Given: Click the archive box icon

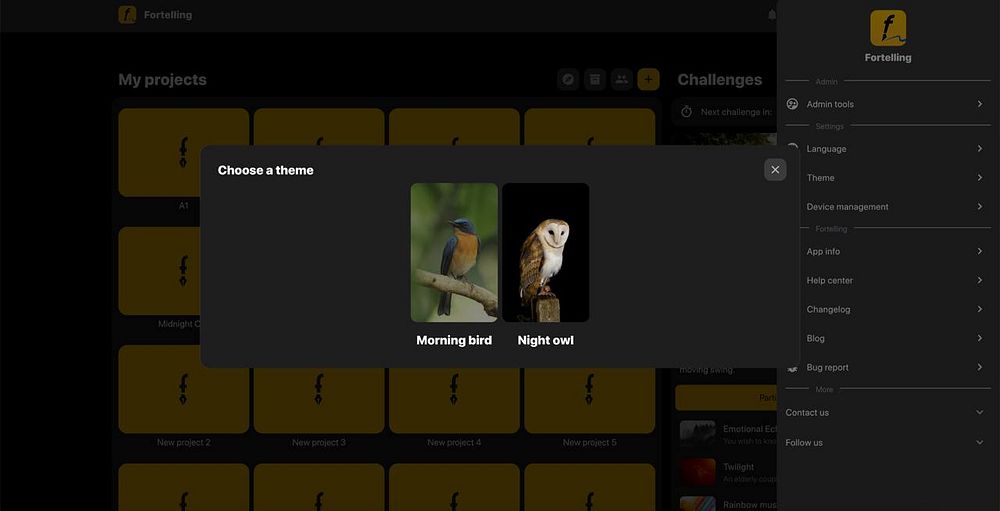Looking at the screenshot, I should pos(594,80).
